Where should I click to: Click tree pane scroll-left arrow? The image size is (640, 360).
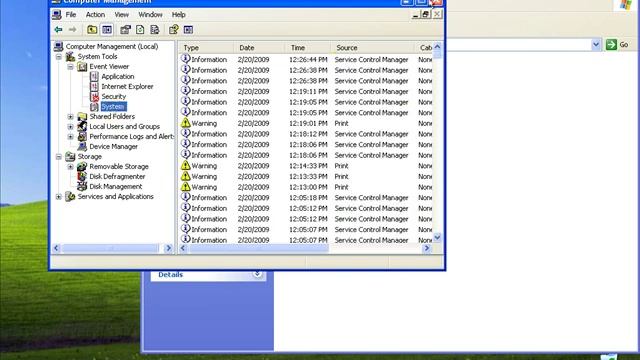(57, 248)
